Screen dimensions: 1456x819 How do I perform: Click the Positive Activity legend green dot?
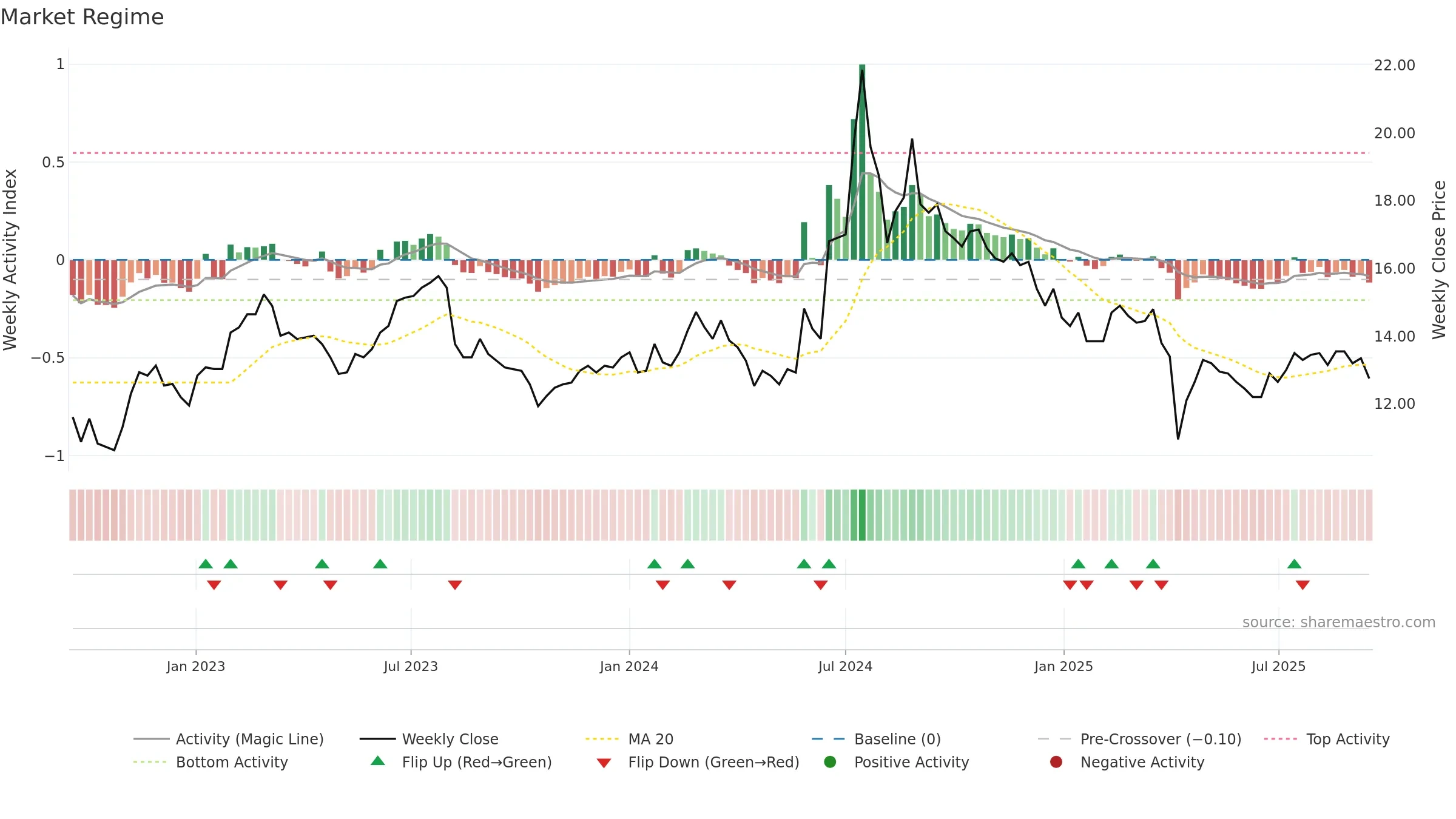click(x=830, y=761)
